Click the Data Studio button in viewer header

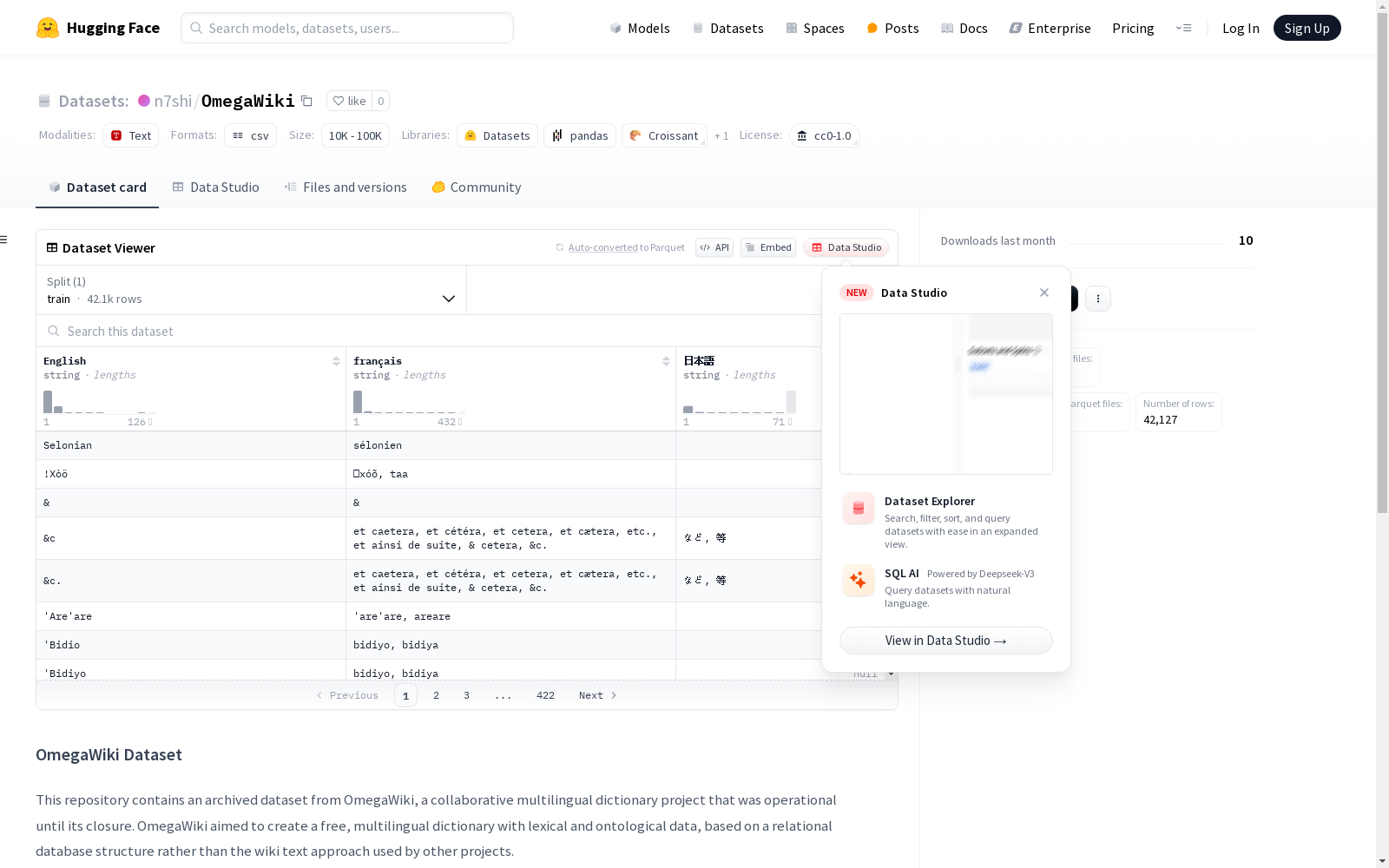tap(846, 247)
